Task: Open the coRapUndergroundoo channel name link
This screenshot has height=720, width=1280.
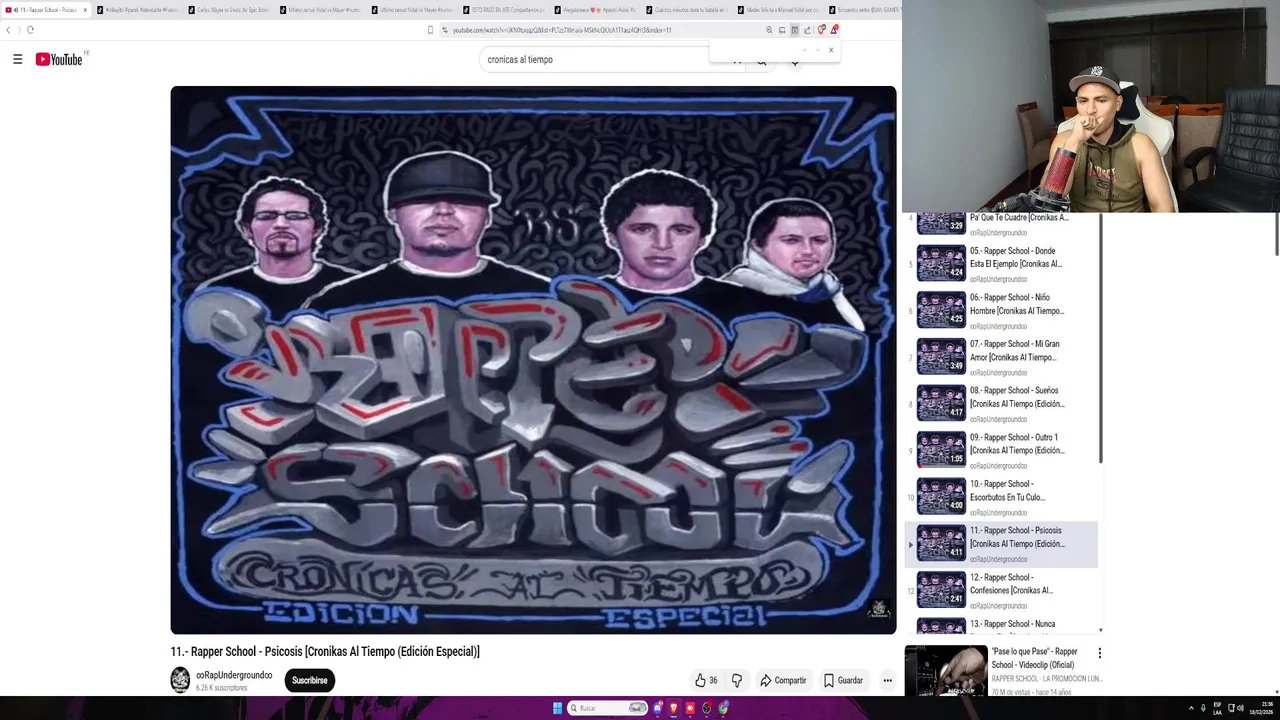Action: click(x=234, y=675)
